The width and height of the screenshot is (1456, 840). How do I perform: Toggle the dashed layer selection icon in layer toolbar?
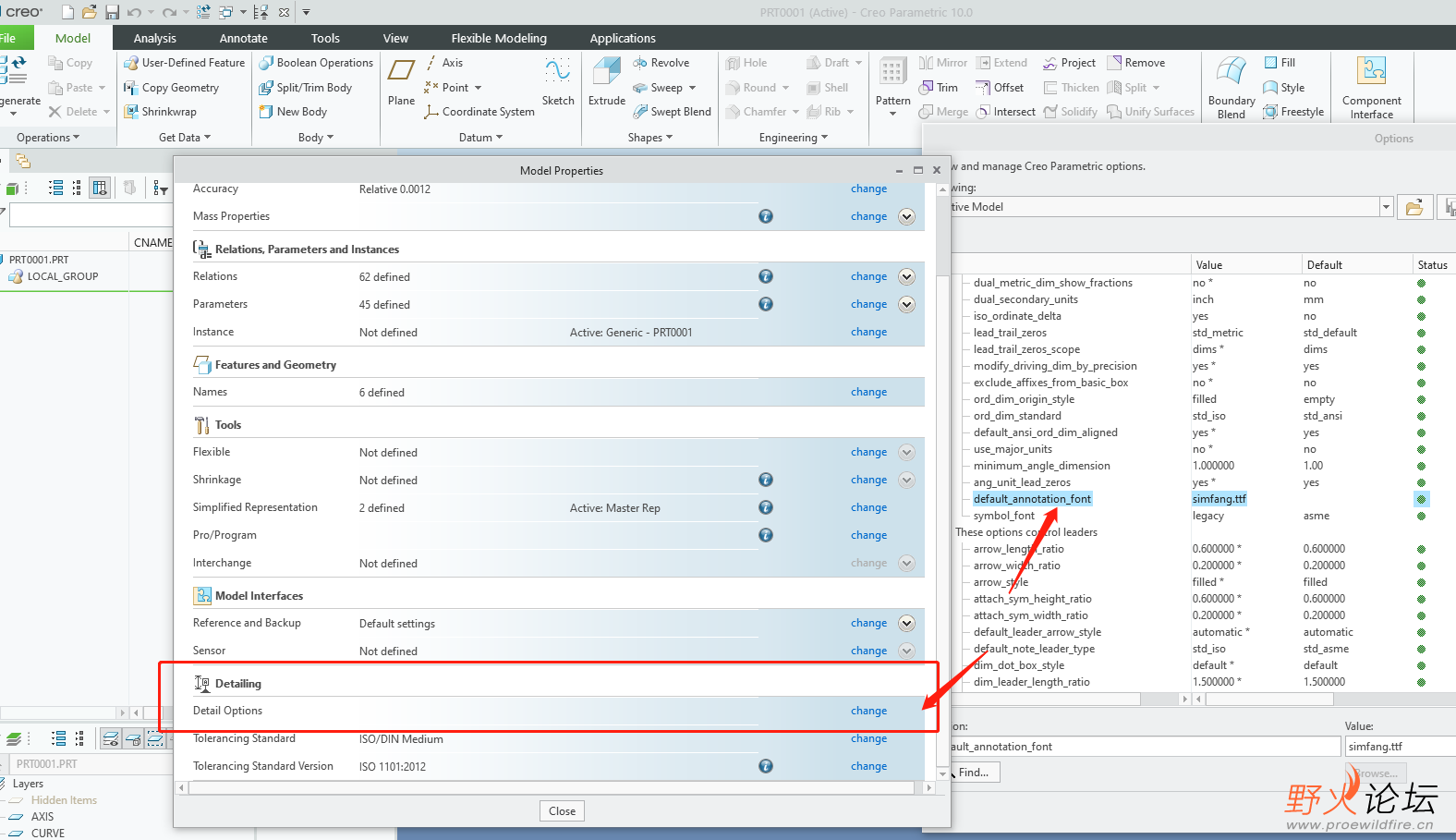[x=155, y=738]
